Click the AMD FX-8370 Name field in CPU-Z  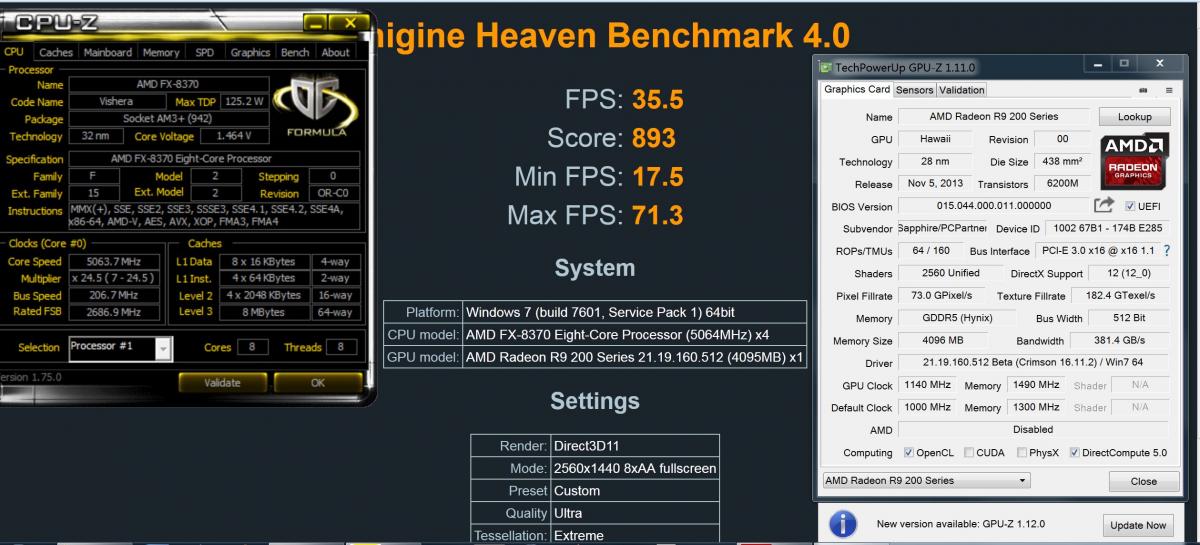point(167,85)
